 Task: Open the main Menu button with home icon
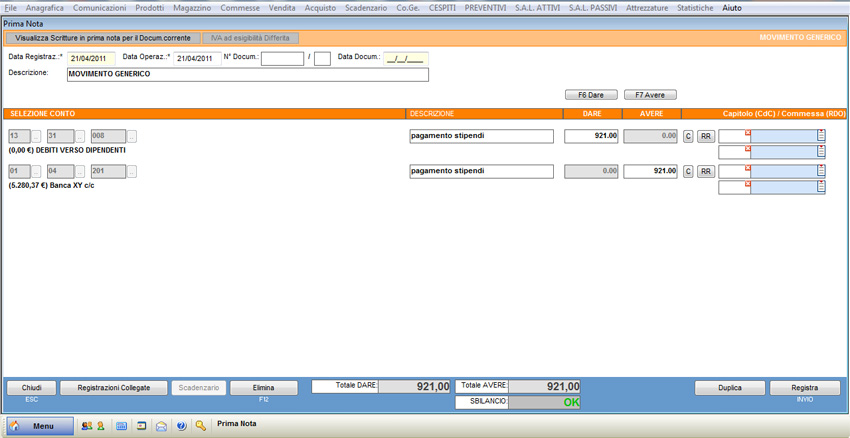point(40,425)
